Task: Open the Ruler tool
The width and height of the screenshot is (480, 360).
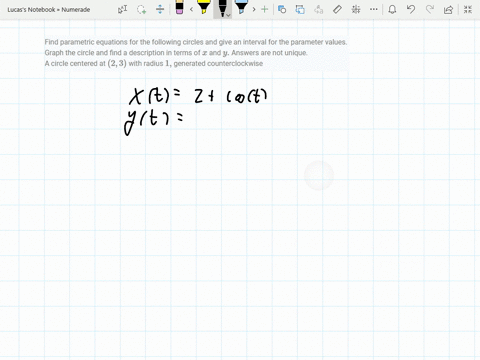Action: 337,9
